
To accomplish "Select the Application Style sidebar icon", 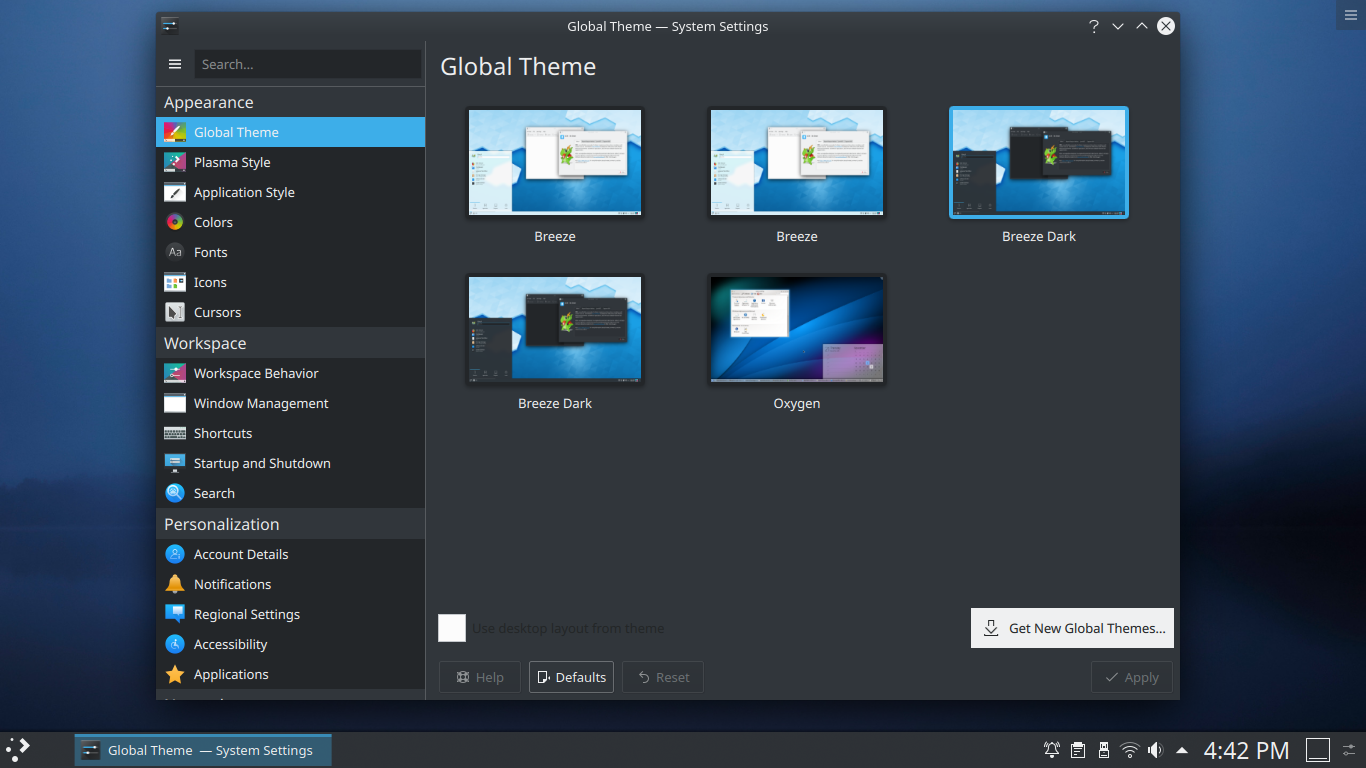I will (175, 192).
